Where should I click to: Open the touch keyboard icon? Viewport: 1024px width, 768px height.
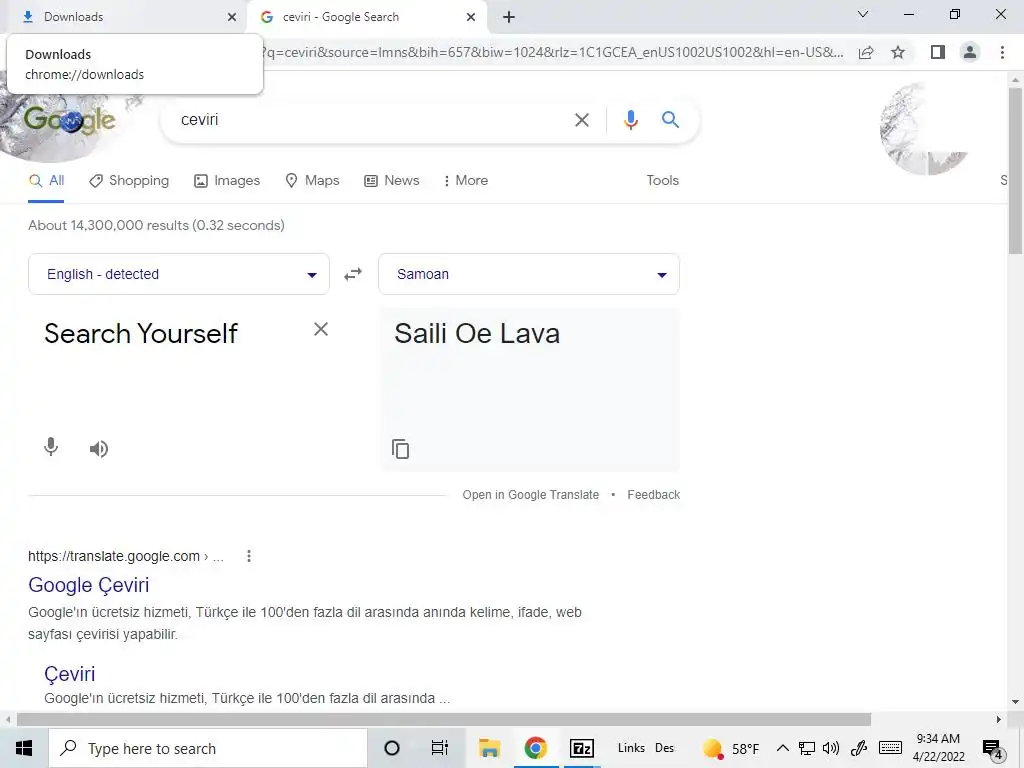point(890,748)
